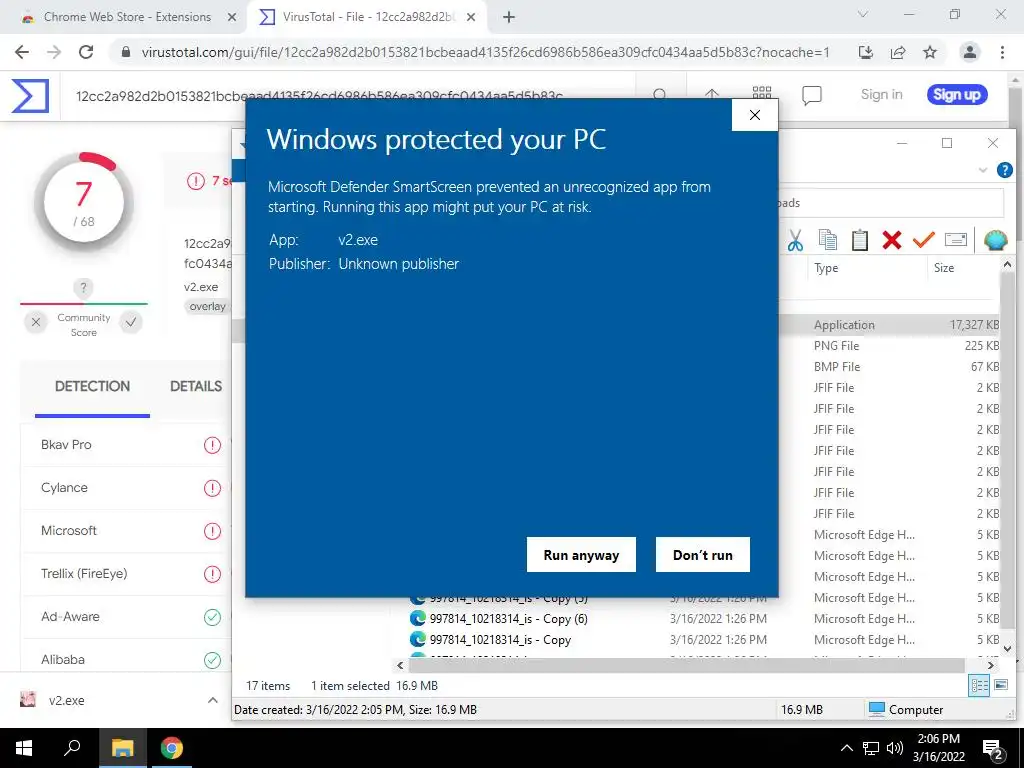The width and height of the screenshot is (1024, 768).
Task: Select file 997814_10218314_is - Copy
Action: [x=500, y=639]
